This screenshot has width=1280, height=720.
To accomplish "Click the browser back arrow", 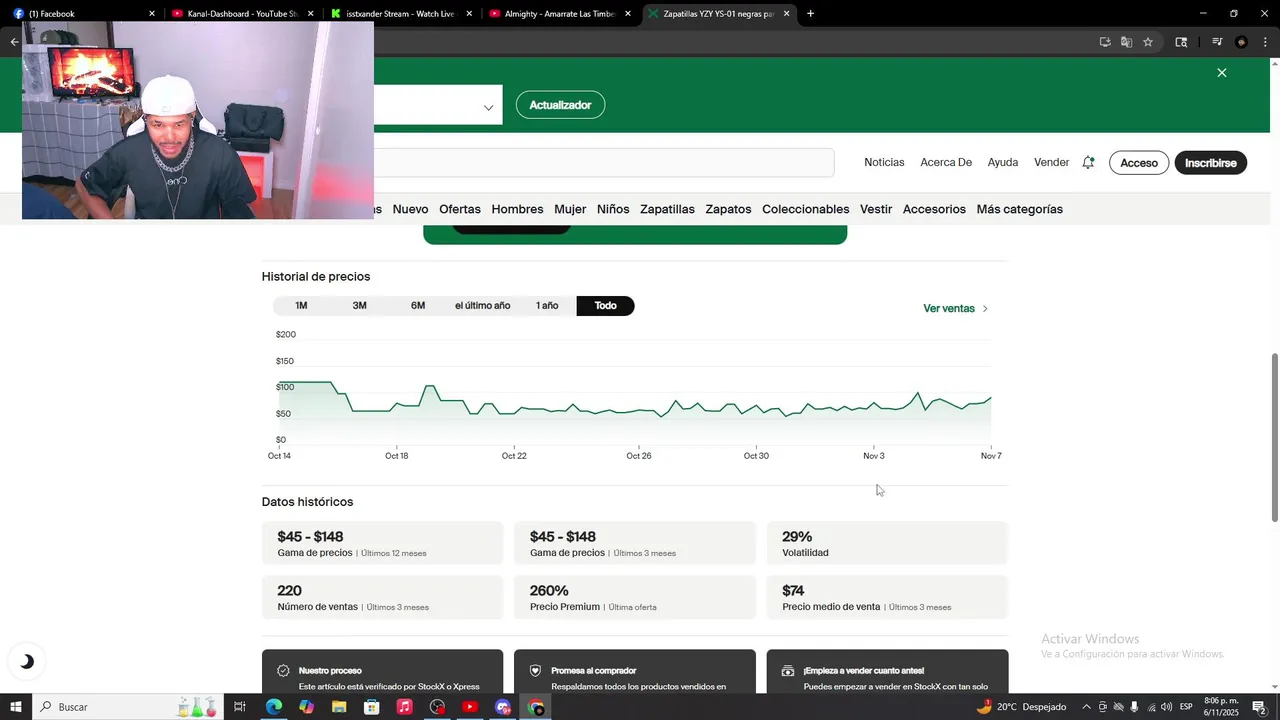I will coord(14,42).
